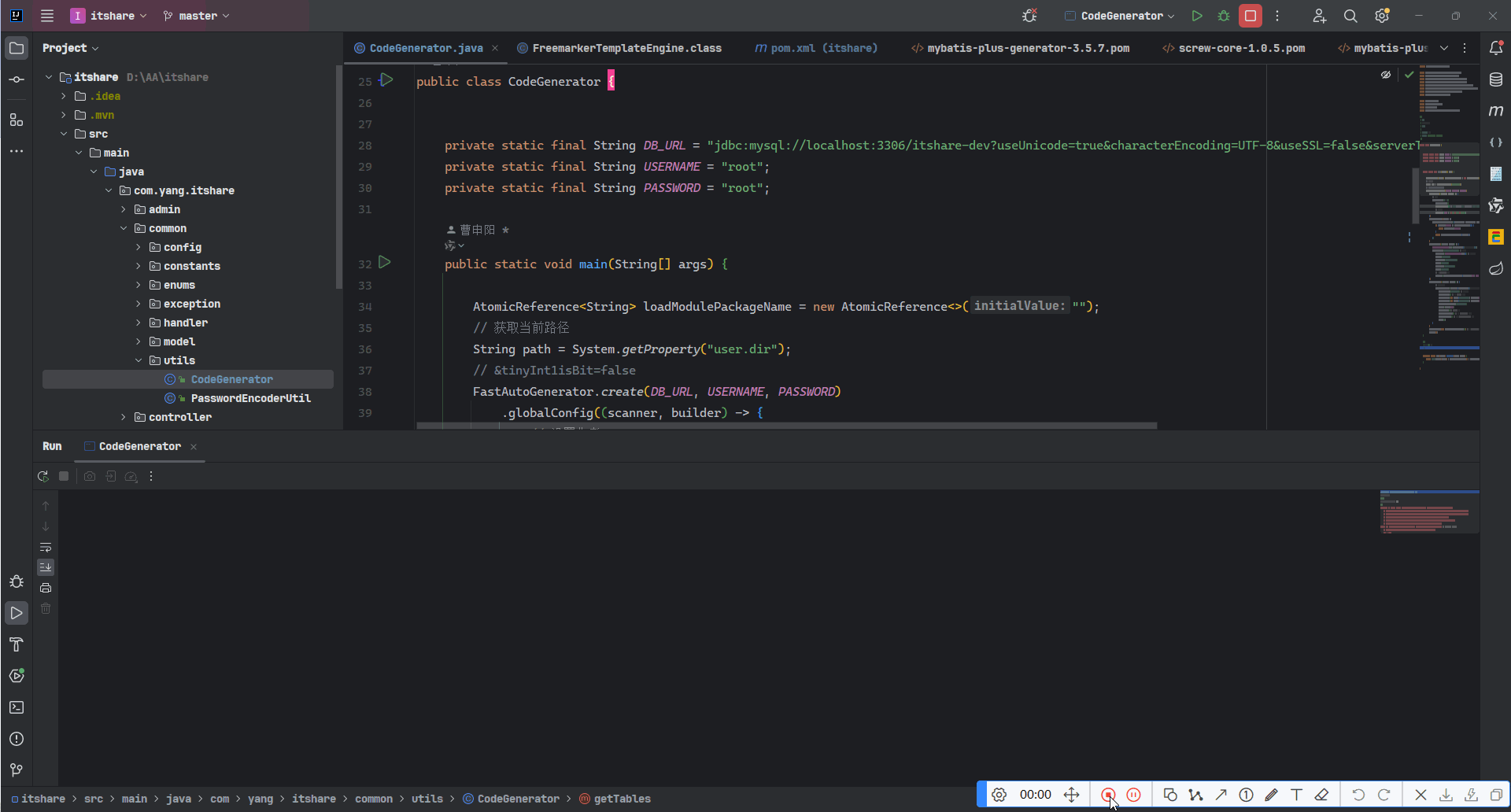Open the Git version control panel

(17, 770)
